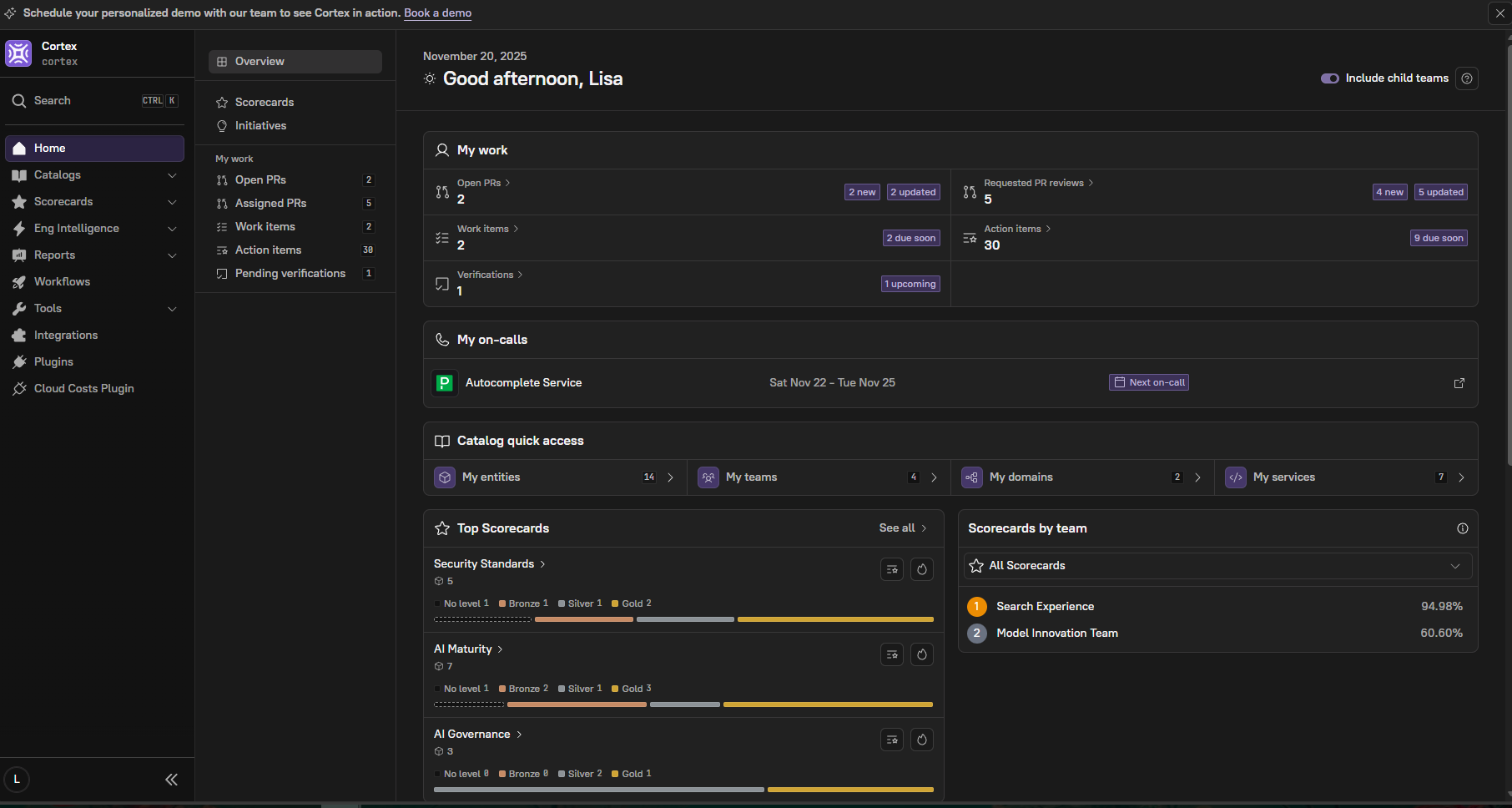
Task: Select Model Innovation Team row
Action: 1218,634
